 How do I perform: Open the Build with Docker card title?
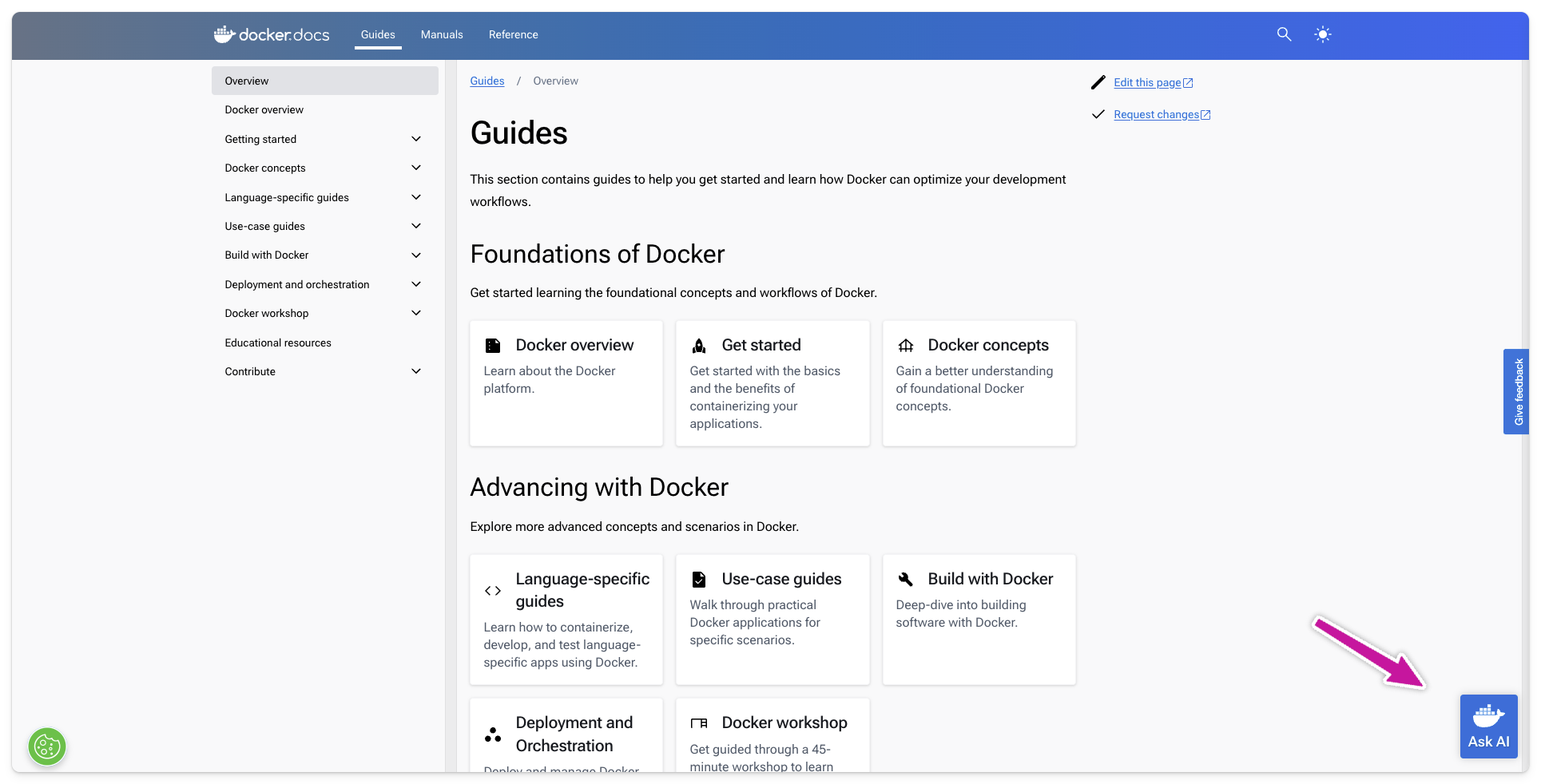(991, 579)
